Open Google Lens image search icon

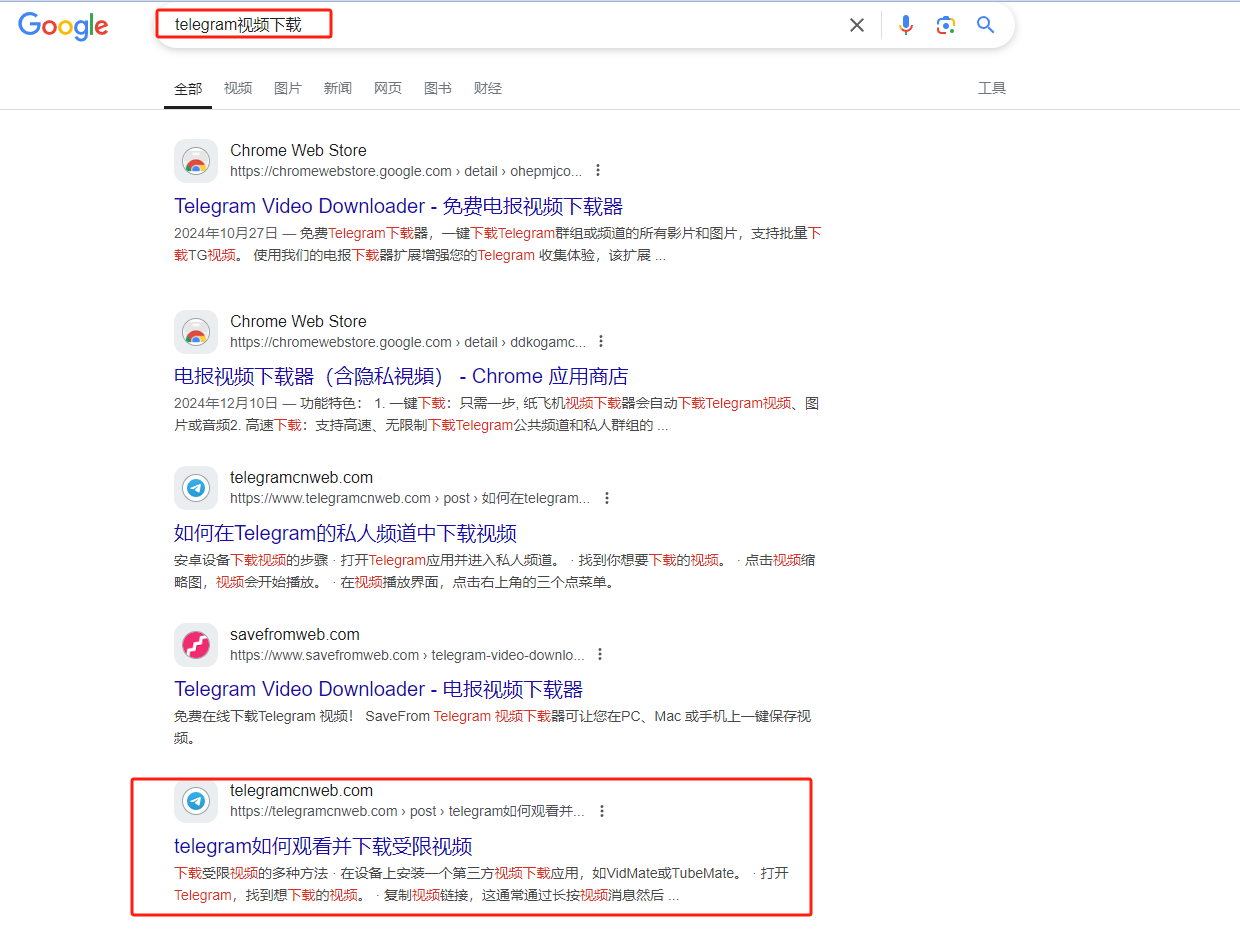coord(946,25)
